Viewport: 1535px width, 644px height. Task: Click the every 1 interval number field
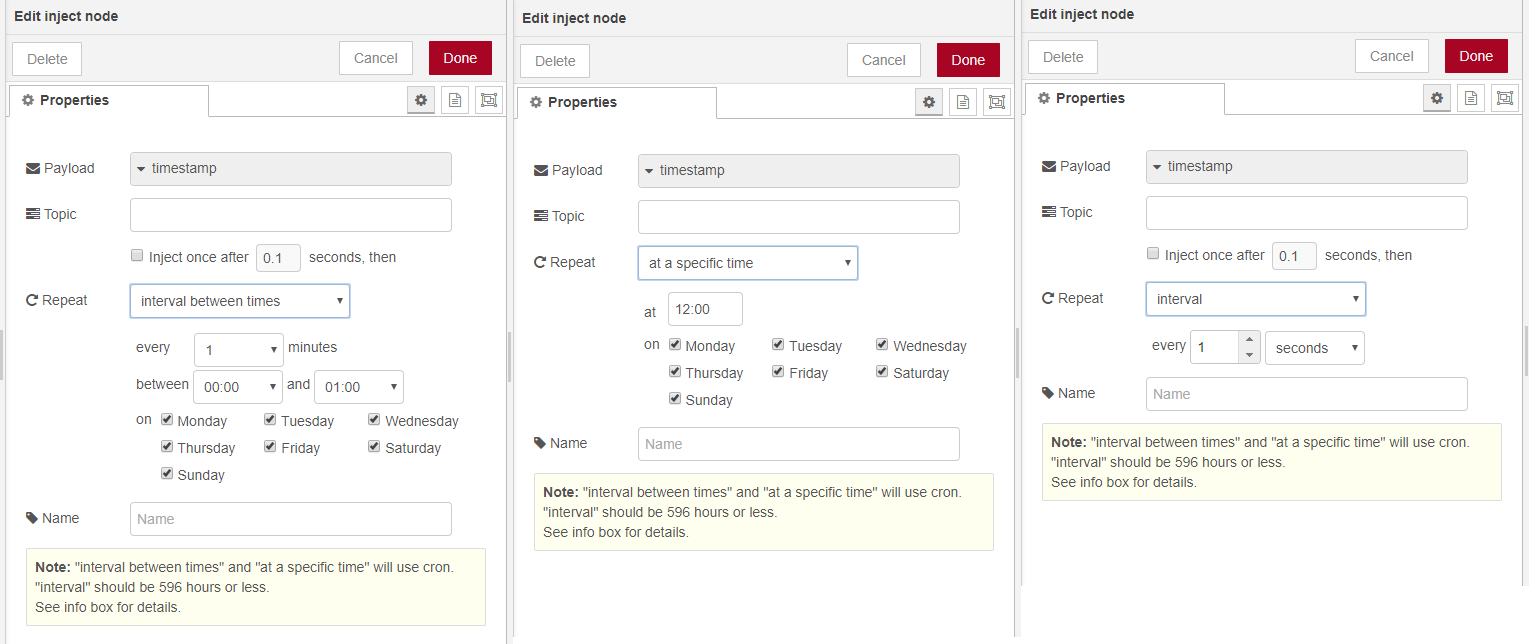[1215, 347]
